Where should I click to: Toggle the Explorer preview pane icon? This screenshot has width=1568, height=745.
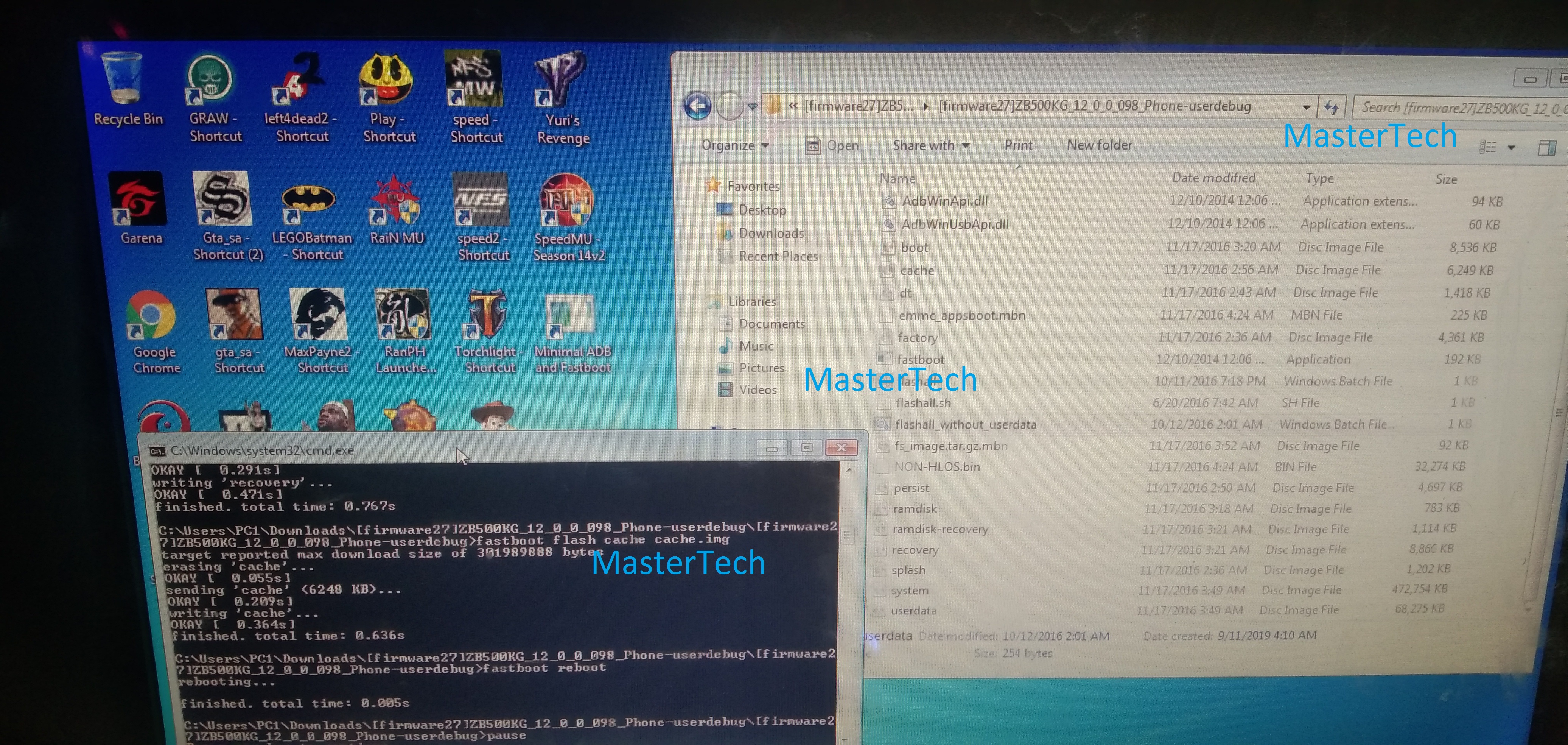(x=1546, y=147)
